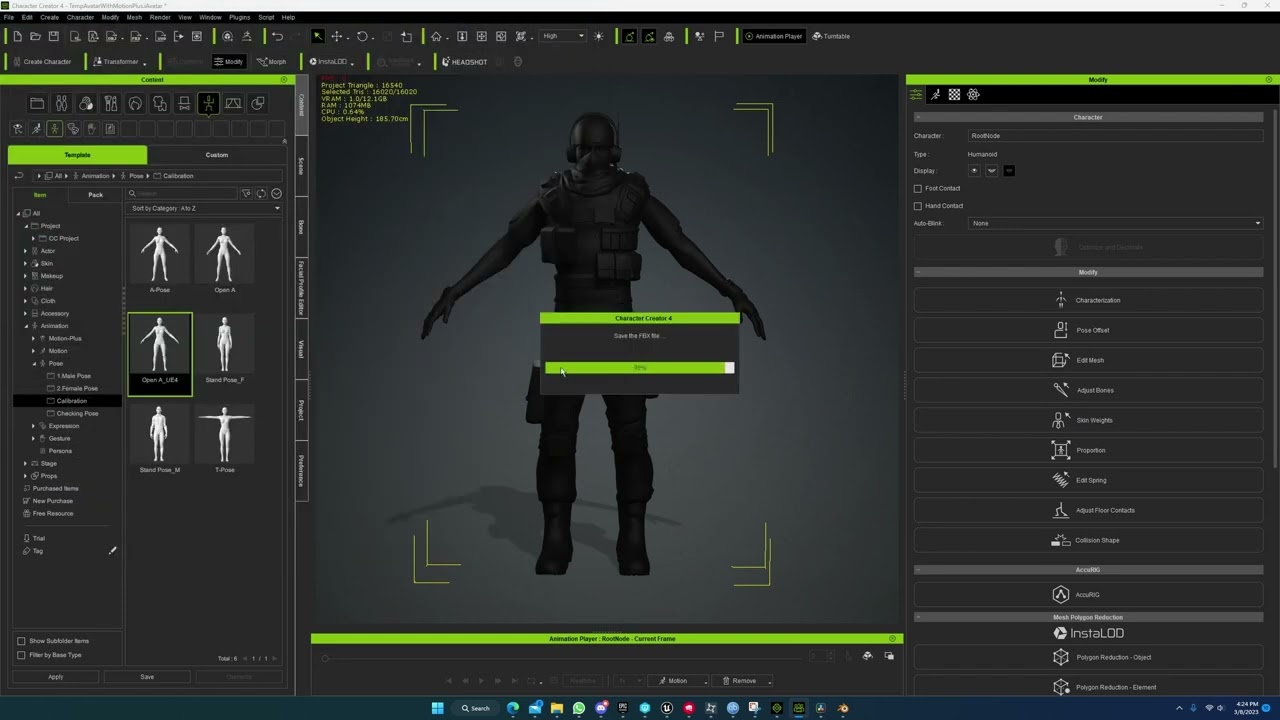Enable the Foot Contact checkbox
The width and height of the screenshot is (1280, 720).
pyautogui.click(x=918, y=188)
